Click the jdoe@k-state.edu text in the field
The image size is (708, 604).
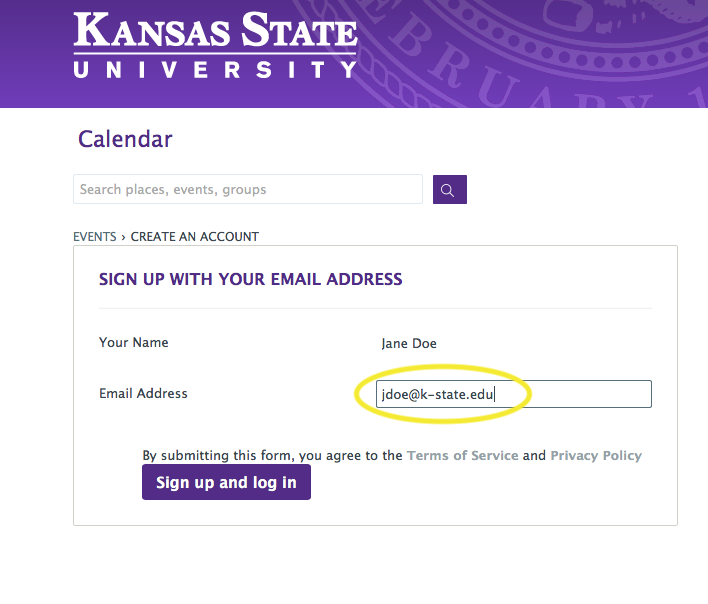pyautogui.click(x=437, y=395)
